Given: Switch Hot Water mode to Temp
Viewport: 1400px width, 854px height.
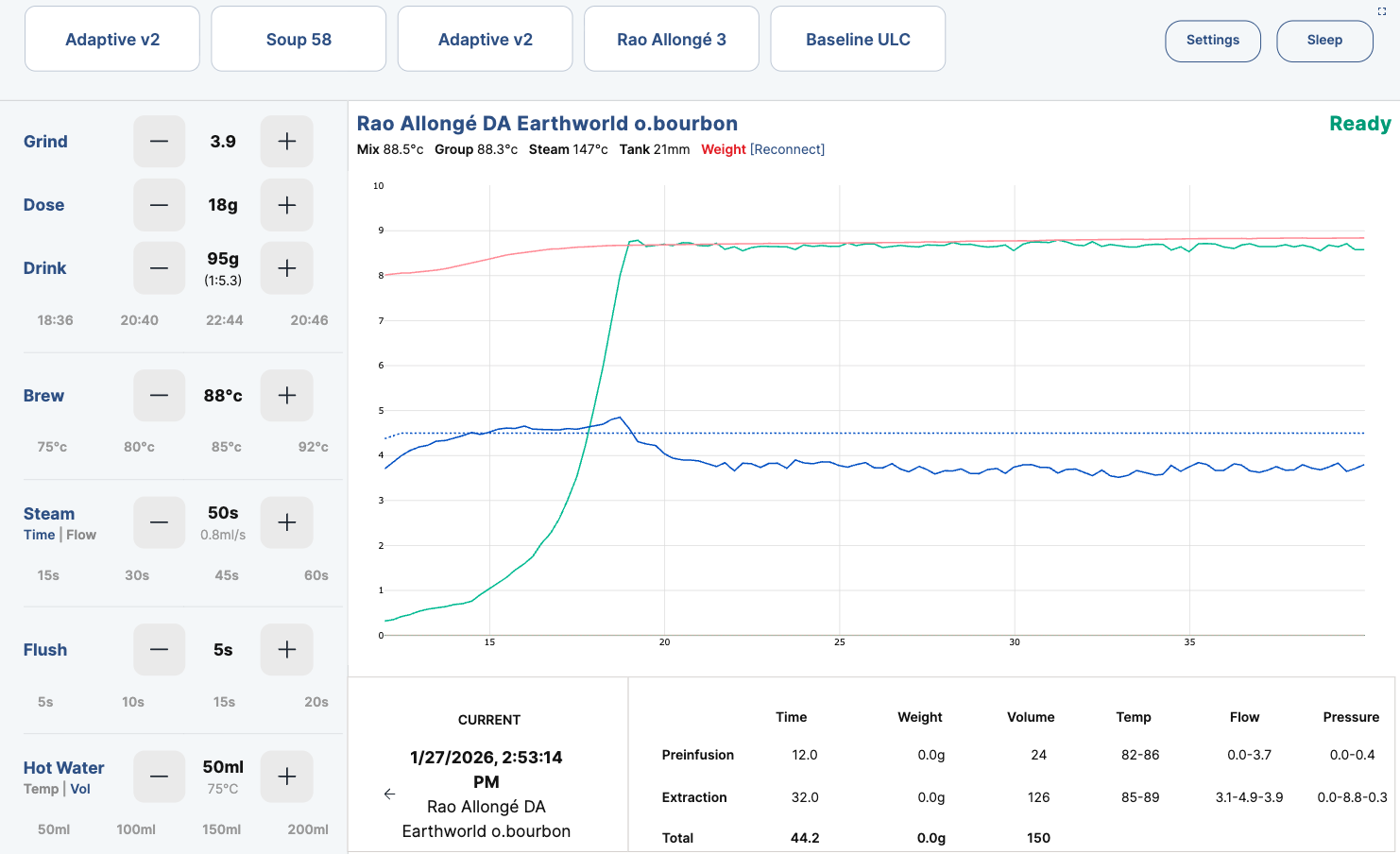Looking at the screenshot, I should (x=41, y=789).
